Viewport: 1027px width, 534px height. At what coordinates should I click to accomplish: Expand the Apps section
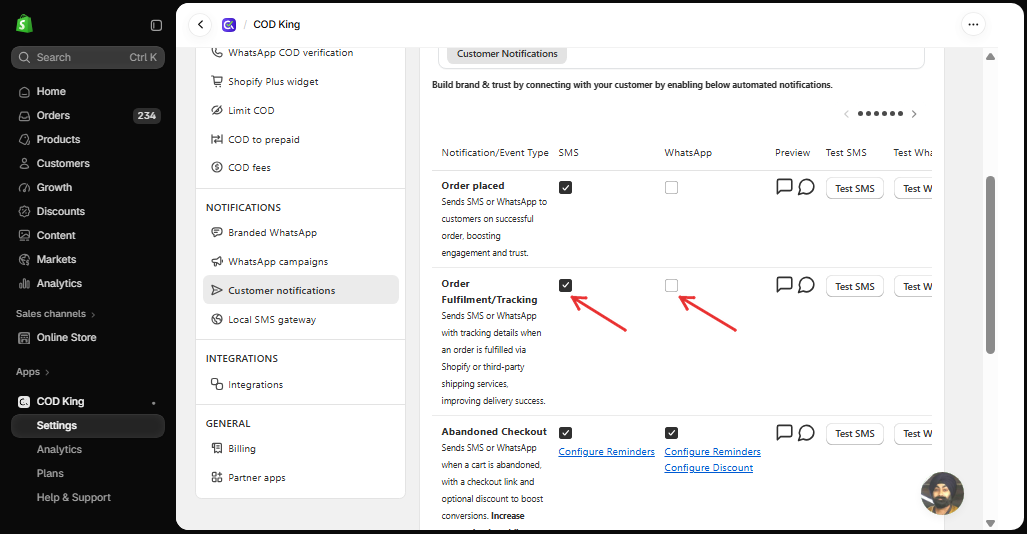[x=33, y=372]
